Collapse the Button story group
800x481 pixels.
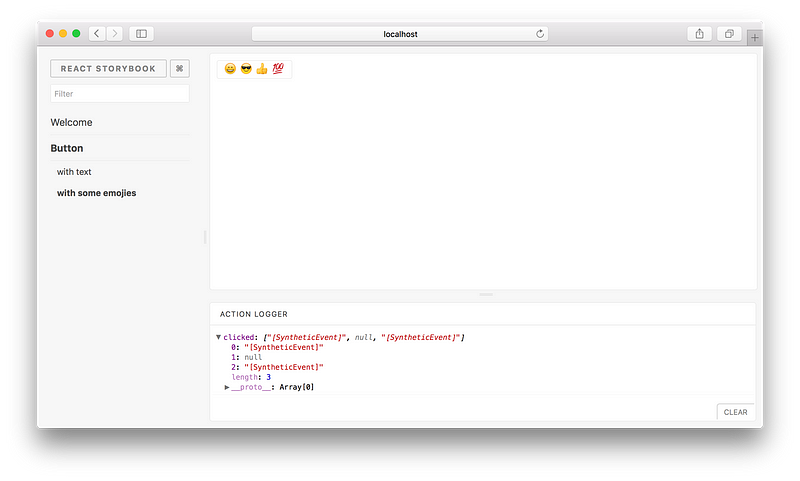(67, 148)
